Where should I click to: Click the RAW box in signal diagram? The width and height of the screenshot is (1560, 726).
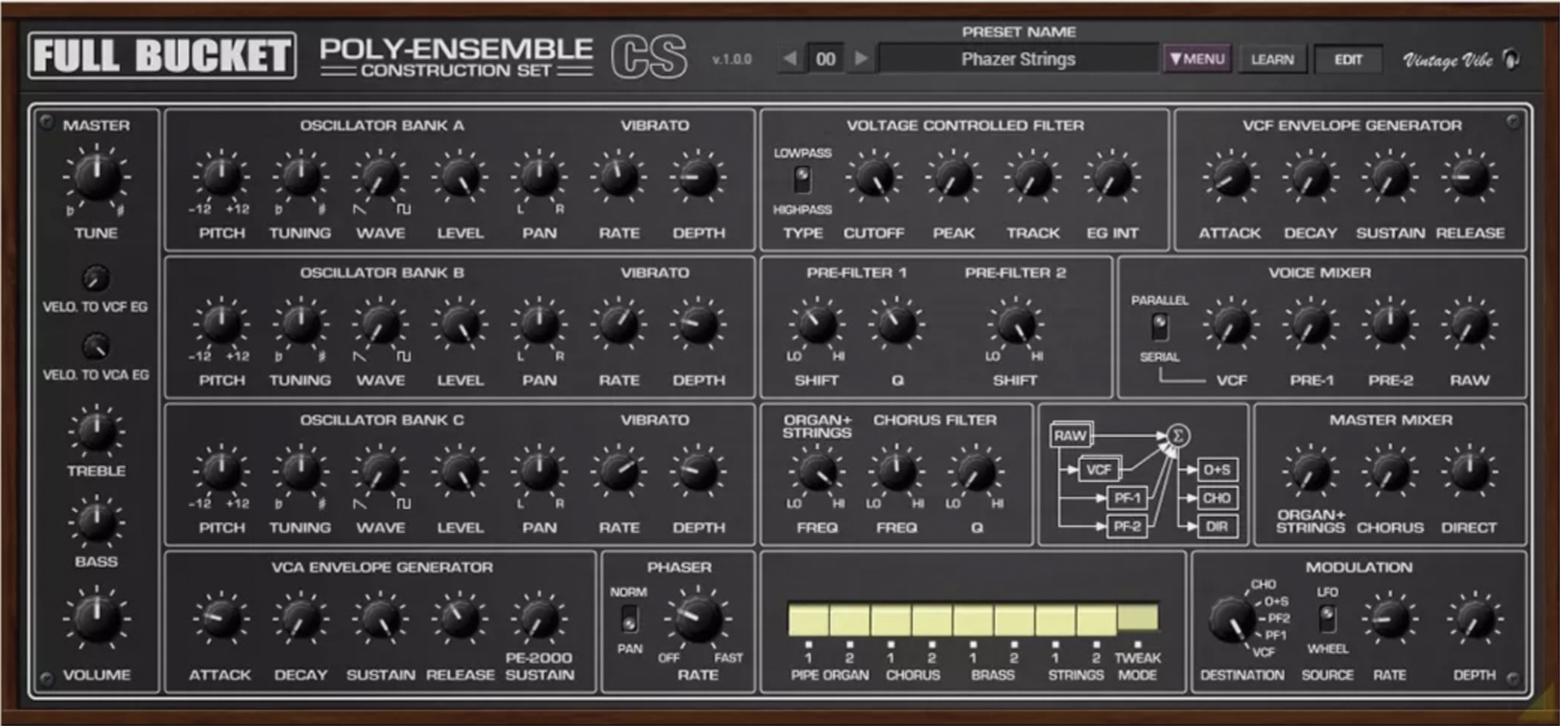tap(1070, 436)
